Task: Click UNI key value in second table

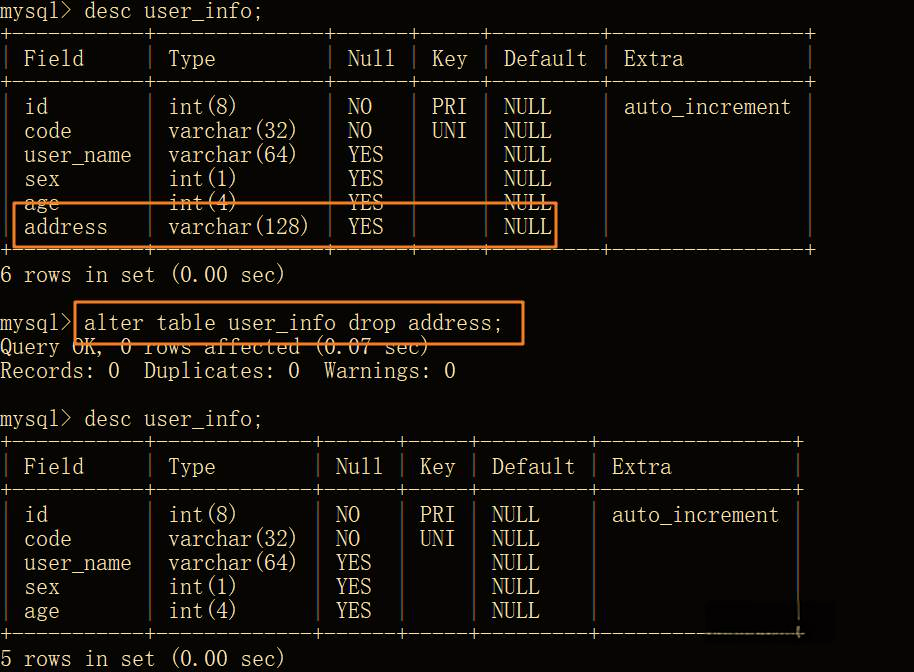Action: coord(437,539)
